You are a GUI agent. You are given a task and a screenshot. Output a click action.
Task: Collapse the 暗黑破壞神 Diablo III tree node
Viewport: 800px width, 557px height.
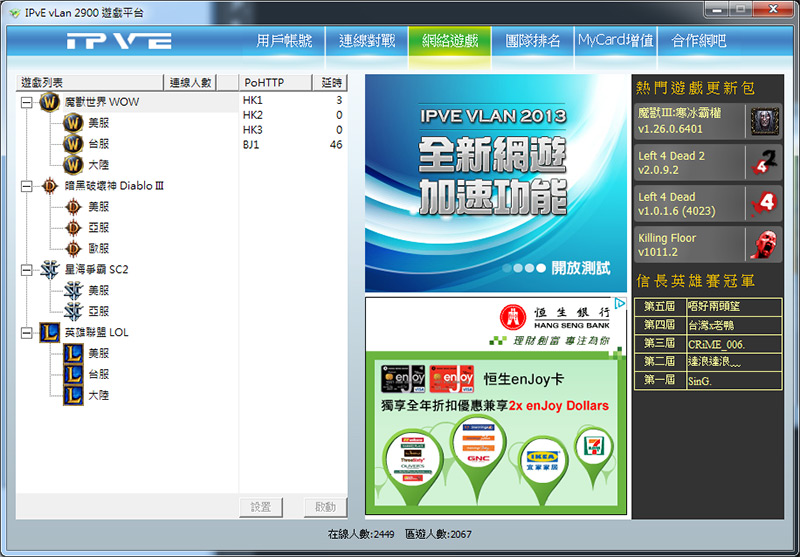[26, 185]
